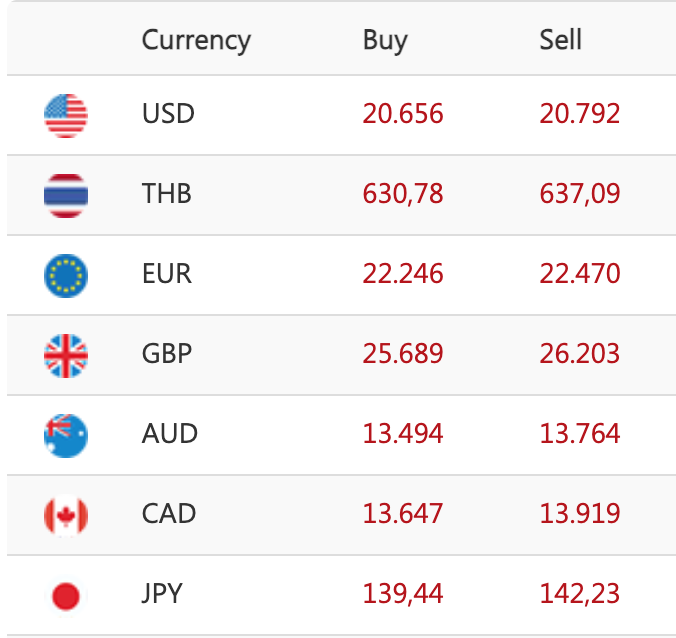Click the Japan flag icon

pyautogui.click(x=66, y=596)
